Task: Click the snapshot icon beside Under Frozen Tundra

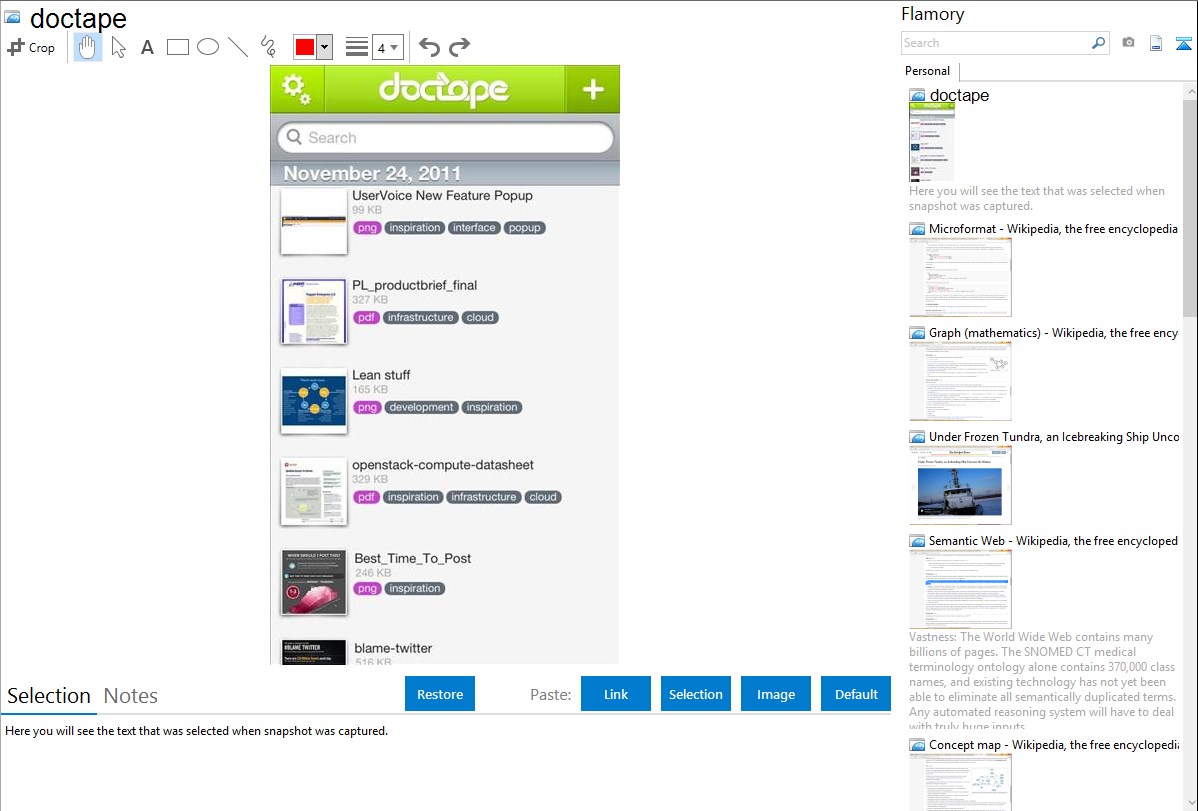Action: click(x=917, y=436)
